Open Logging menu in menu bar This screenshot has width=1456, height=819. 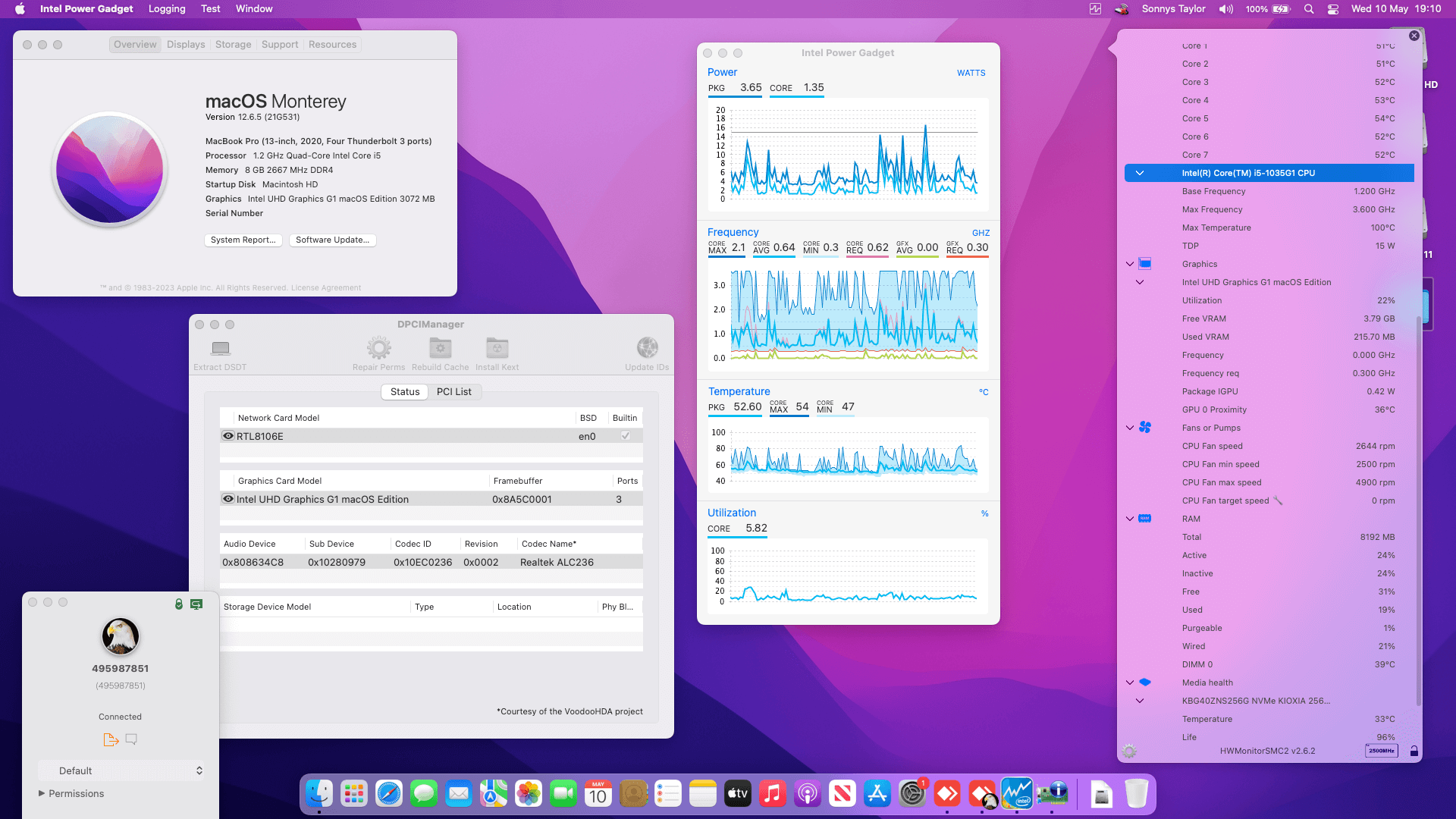click(167, 9)
